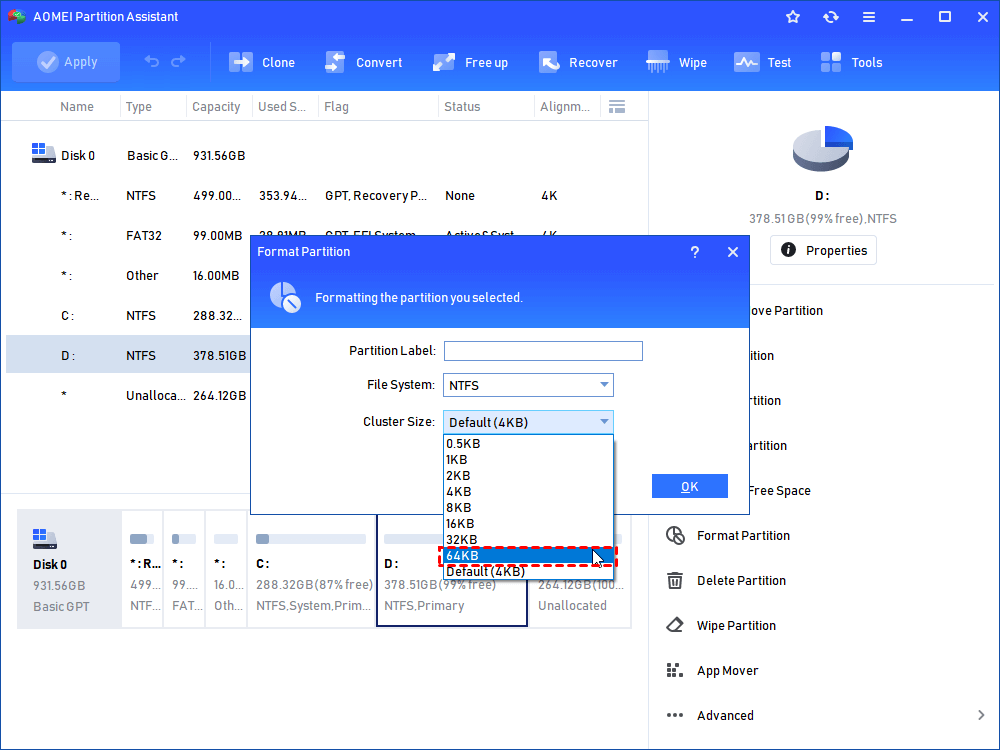Screen dimensions: 1000x750
Task: Click the help question mark in dialog
Action: point(695,252)
